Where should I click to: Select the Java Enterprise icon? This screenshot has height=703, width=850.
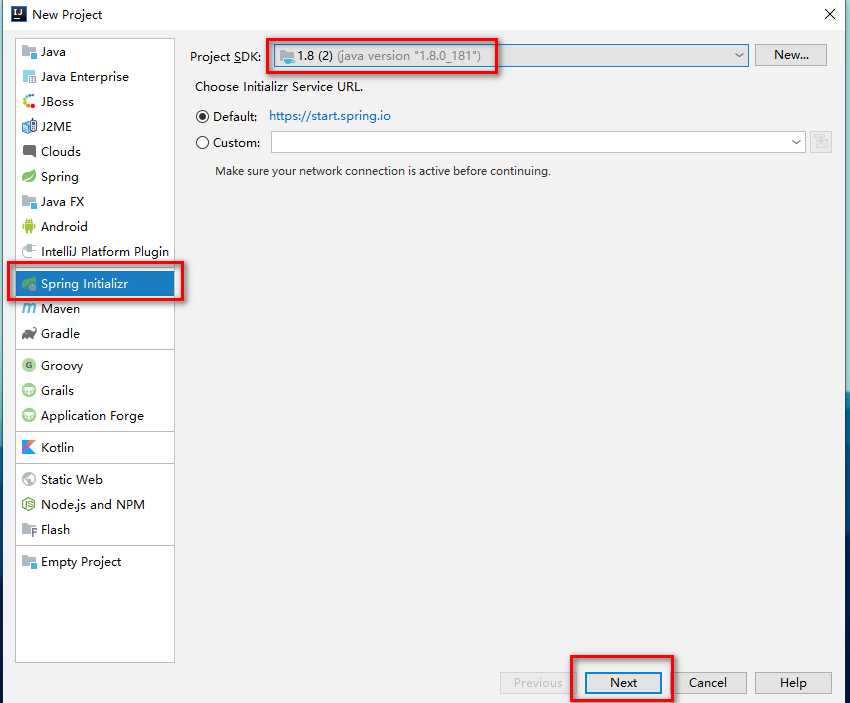click(29, 76)
